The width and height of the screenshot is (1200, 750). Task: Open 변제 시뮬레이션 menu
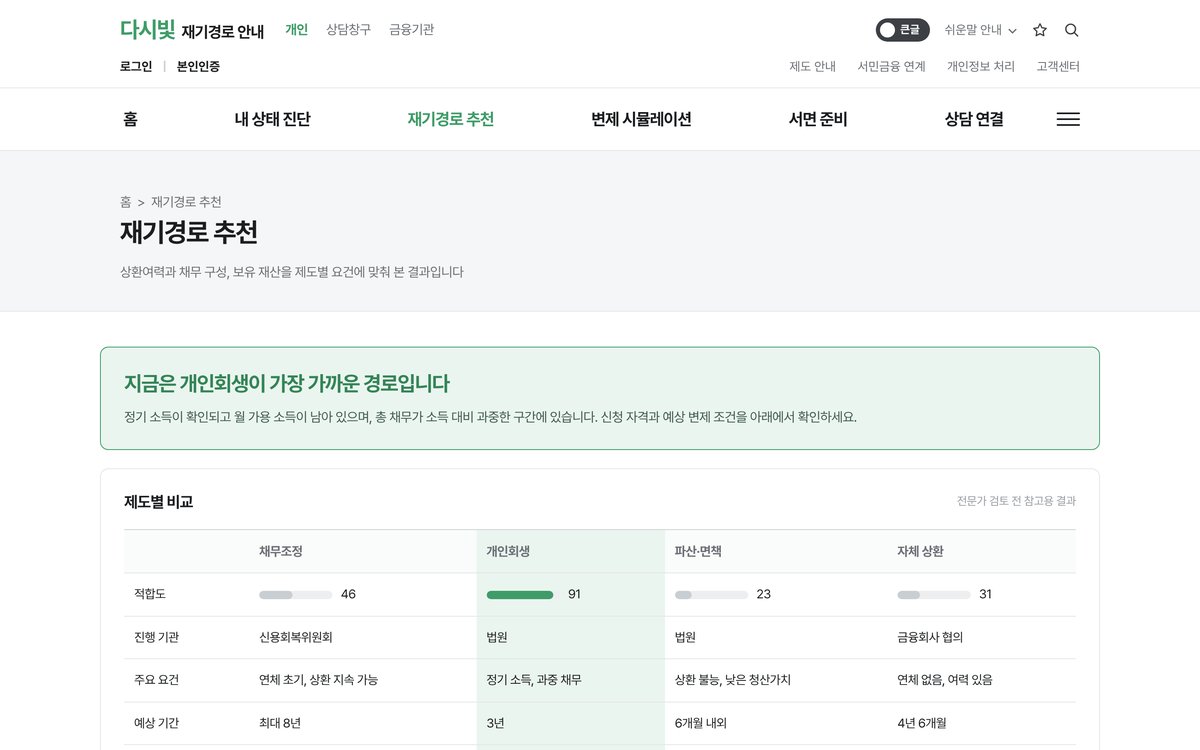641,119
